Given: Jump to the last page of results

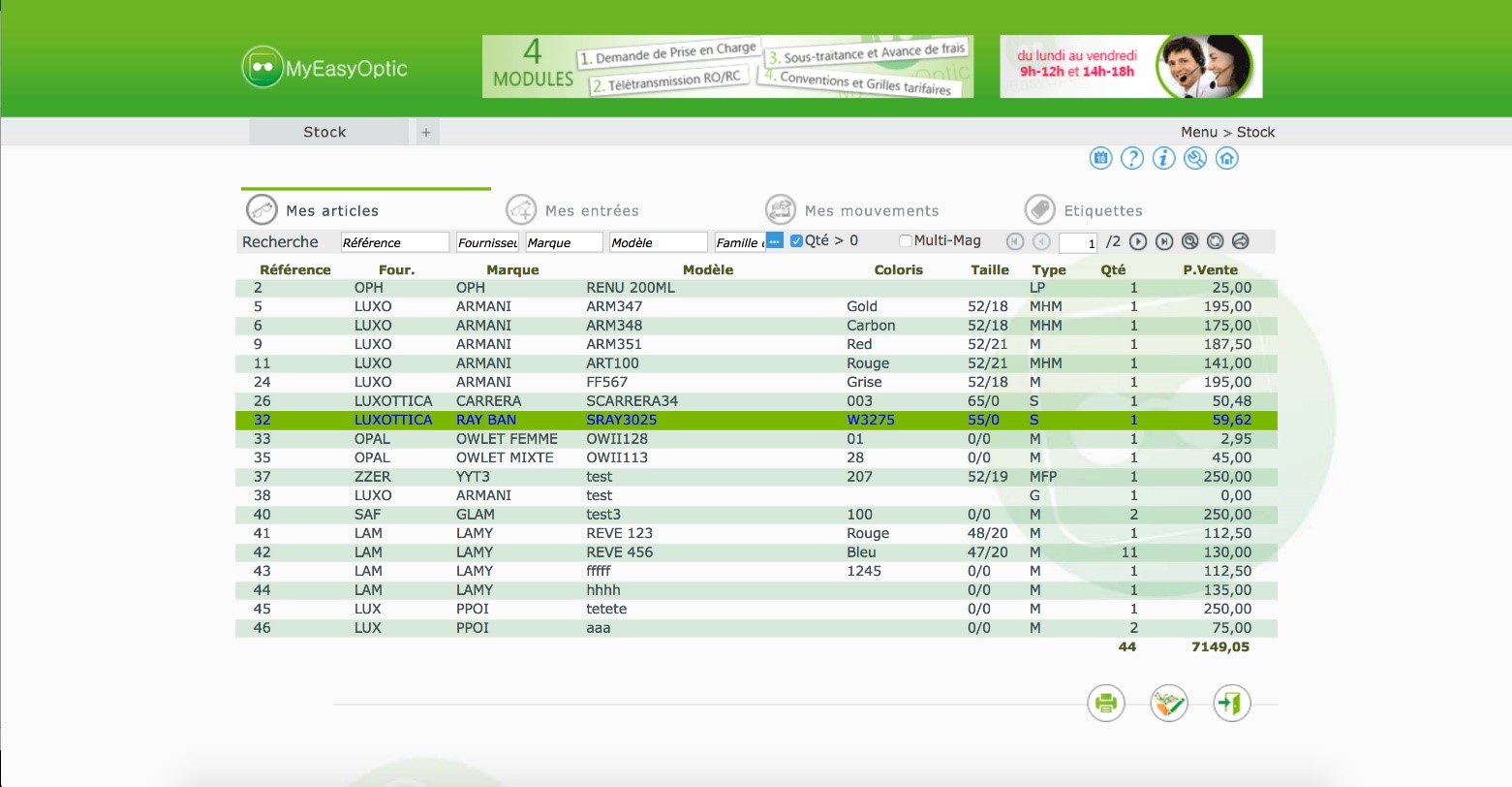Looking at the screenshot, I should (x=1164, y=241).
